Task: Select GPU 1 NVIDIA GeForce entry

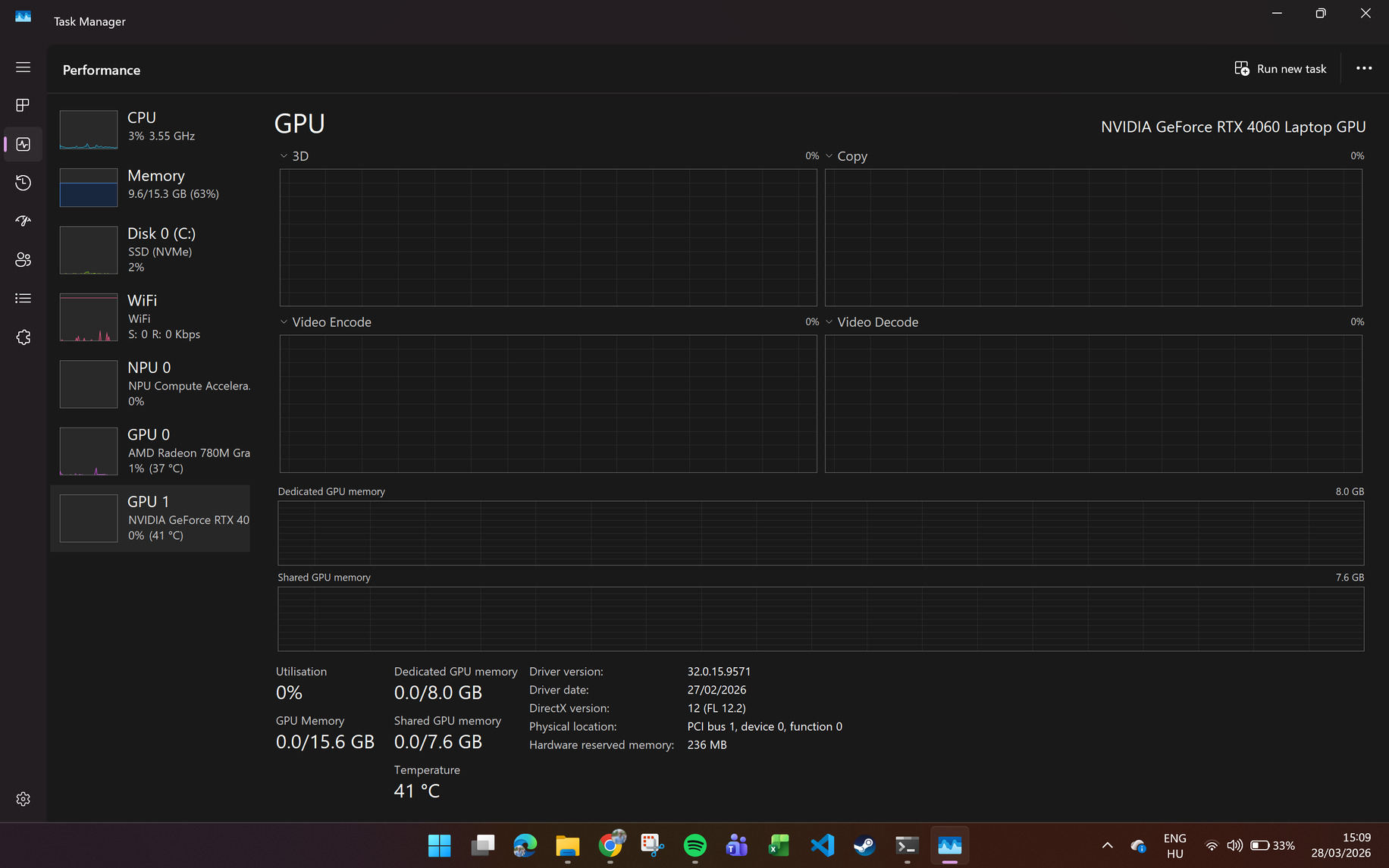Action: point(150,519)
